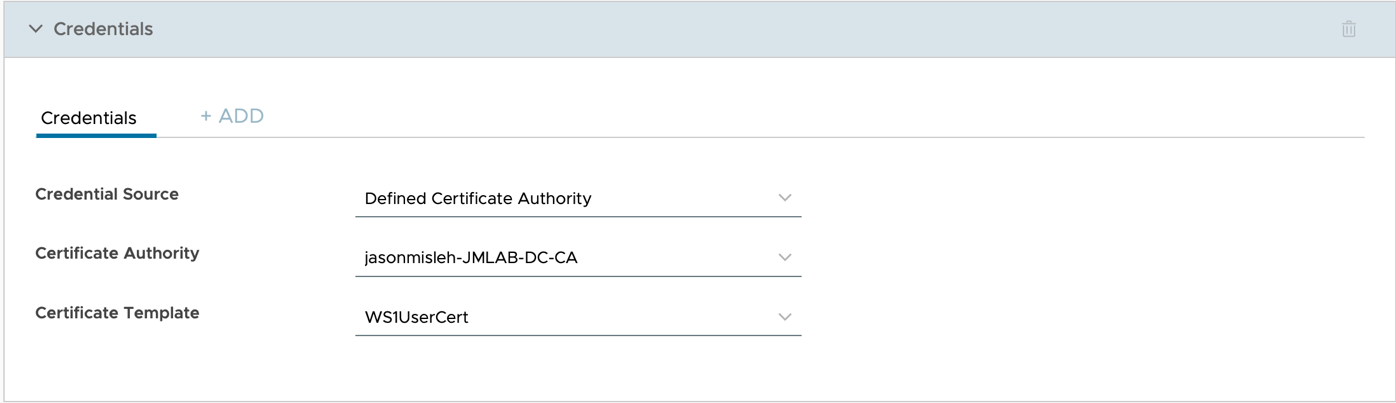The height and width of the screenshot is (403, 1396).
Task: Click the Certificate Template field label
Action: (x=117, y=313)
